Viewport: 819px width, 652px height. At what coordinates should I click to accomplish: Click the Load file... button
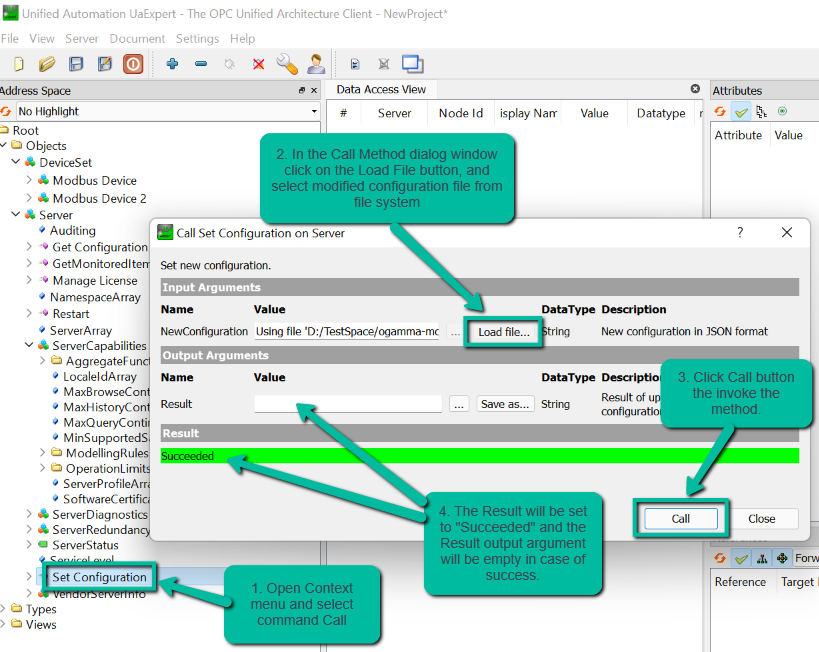point(504,332)
